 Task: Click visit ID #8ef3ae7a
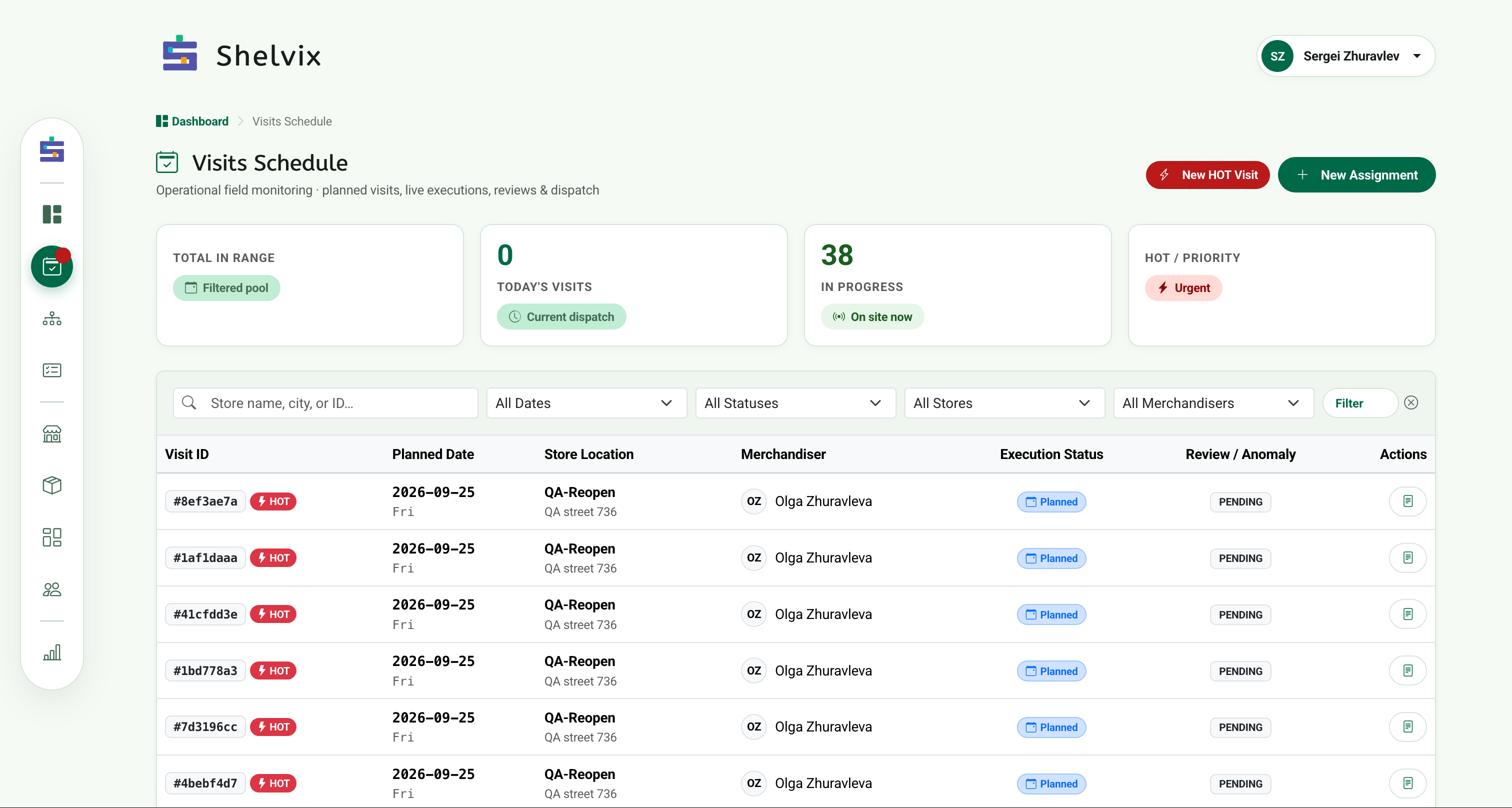click(205, 501)
